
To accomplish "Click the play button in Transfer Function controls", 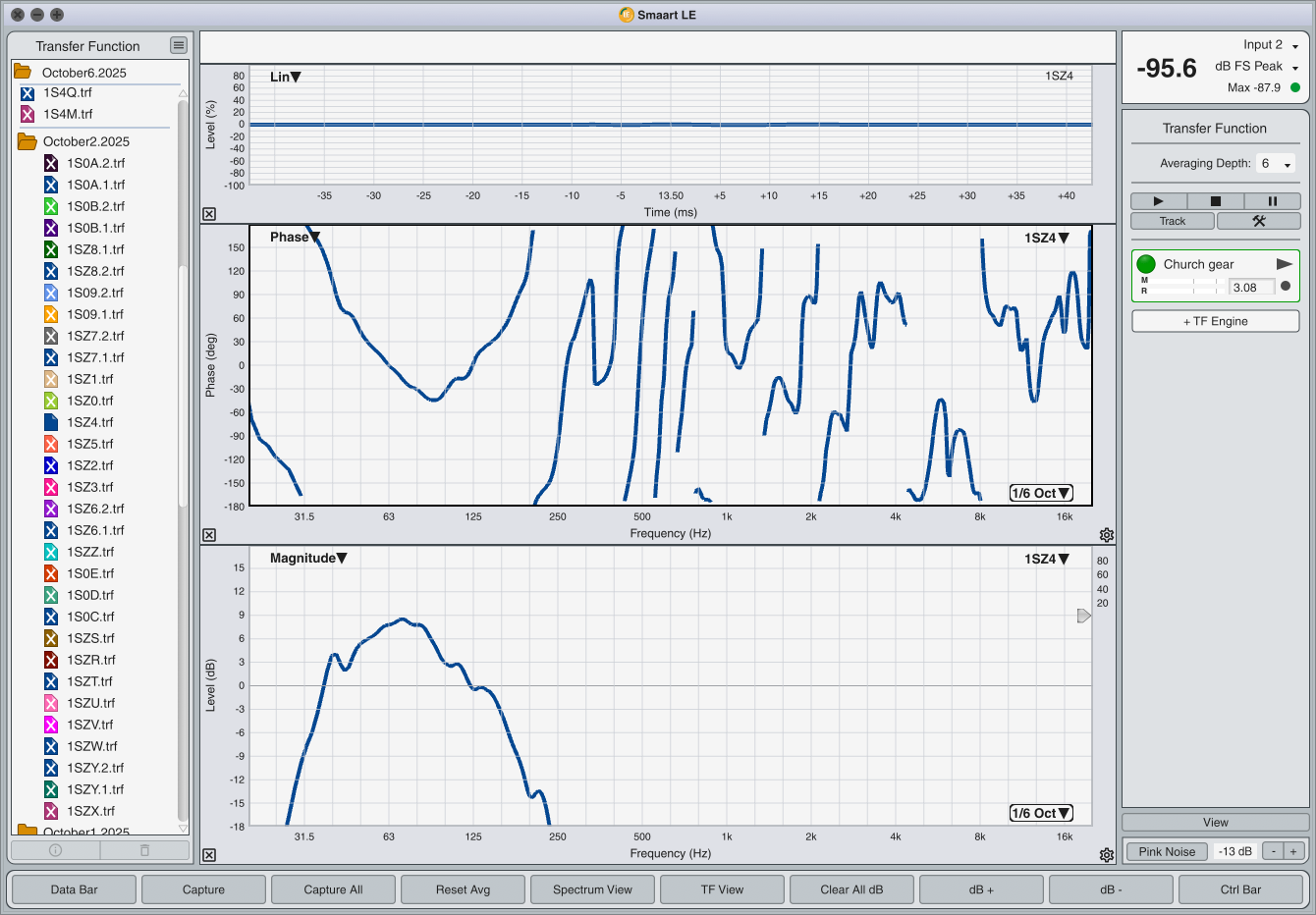I will coord(1158,201).
